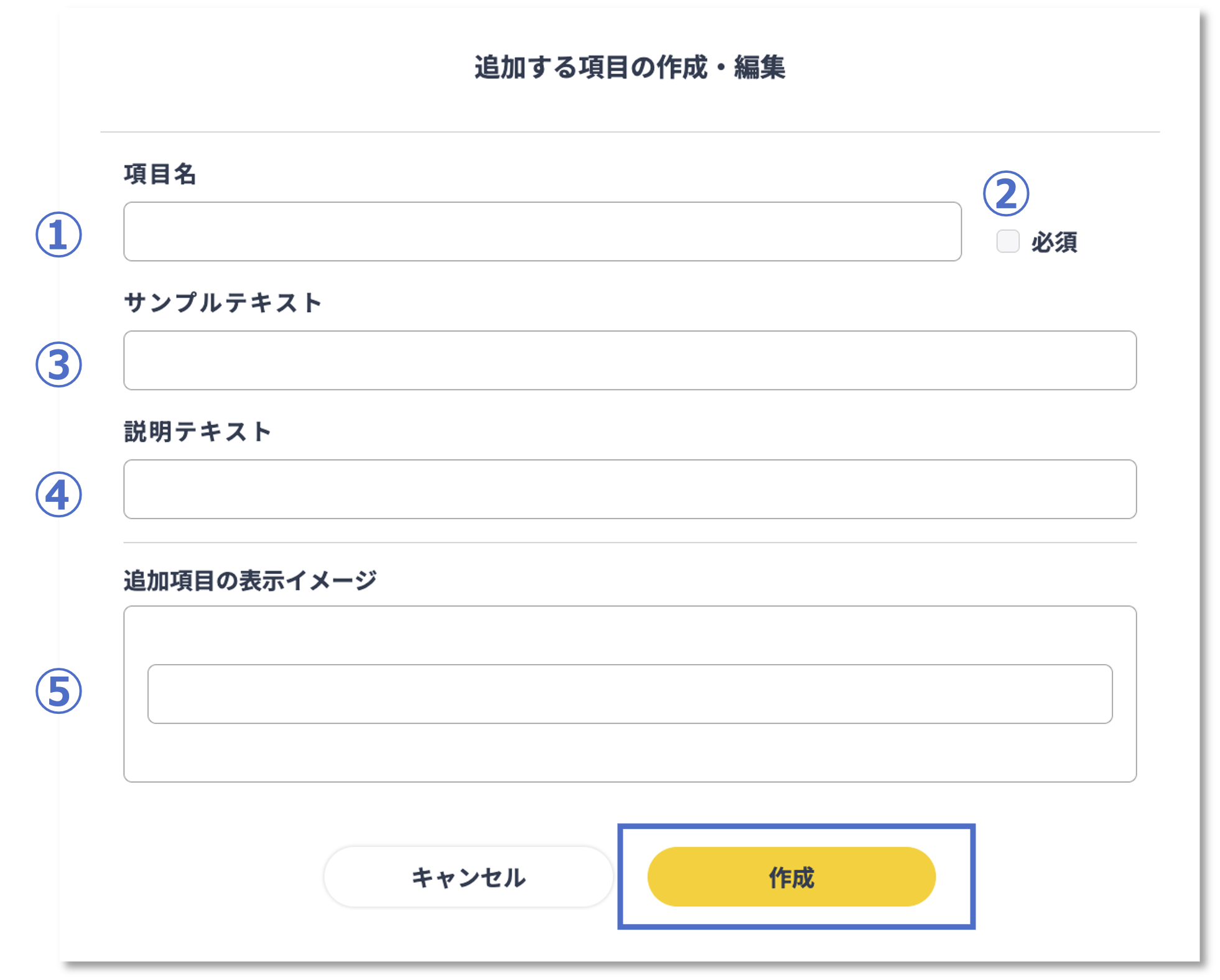Click the circled number 1 annotation
Screen dimensions: 1220x980
58,235
